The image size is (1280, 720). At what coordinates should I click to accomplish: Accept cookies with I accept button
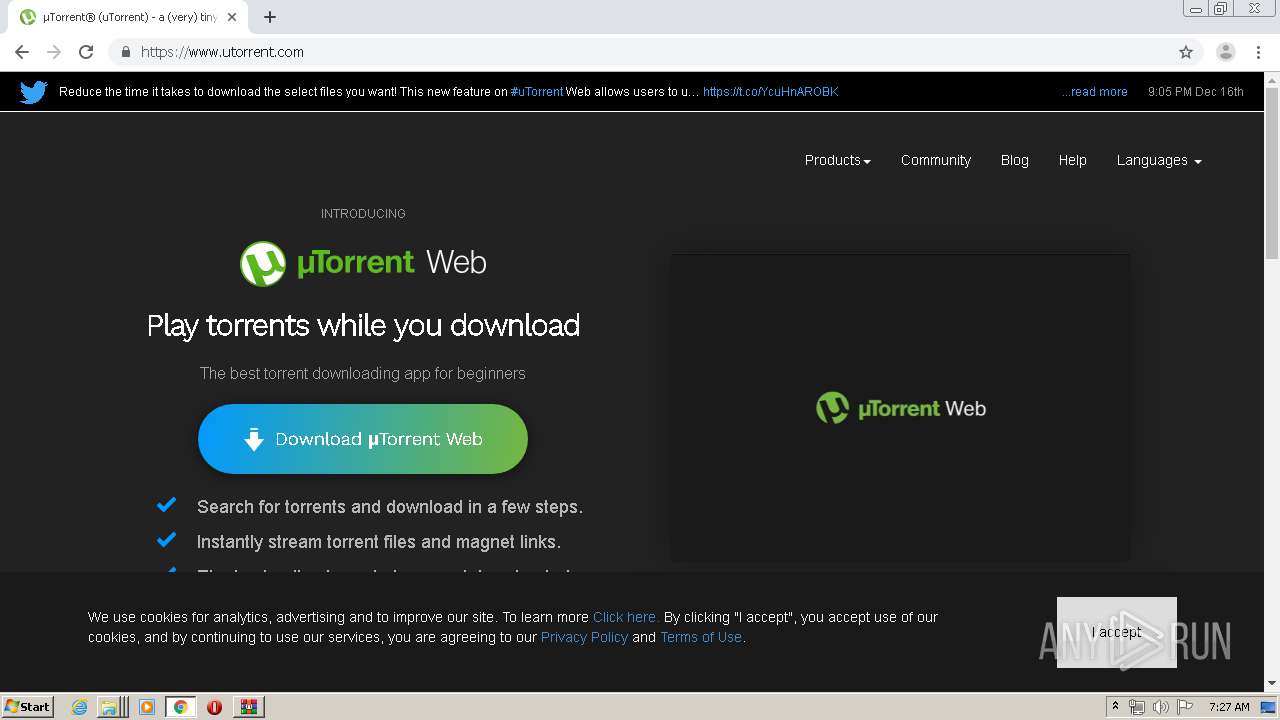coord(1116,632)
